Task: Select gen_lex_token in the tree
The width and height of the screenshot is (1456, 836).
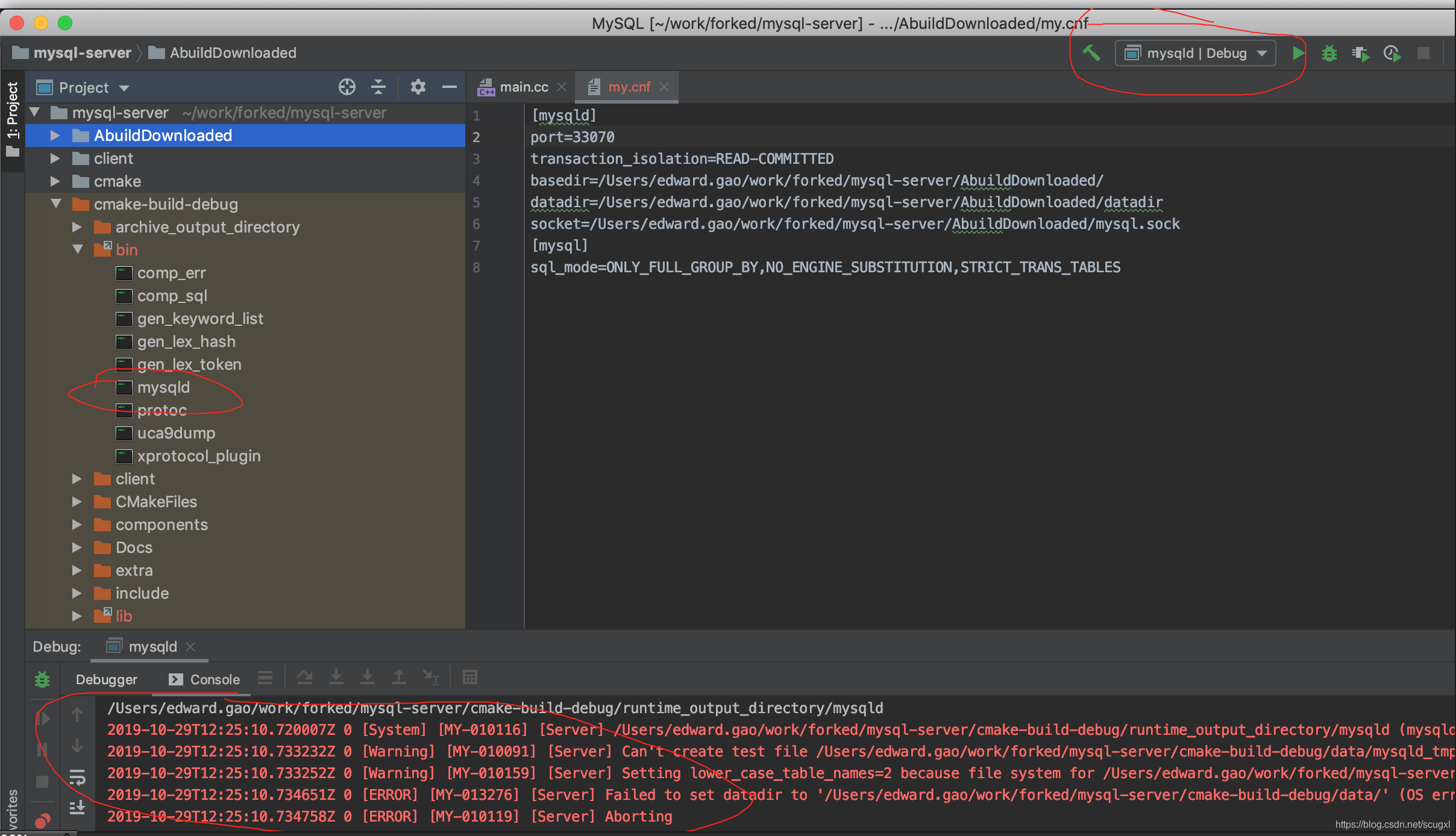Action: (189, 364)
